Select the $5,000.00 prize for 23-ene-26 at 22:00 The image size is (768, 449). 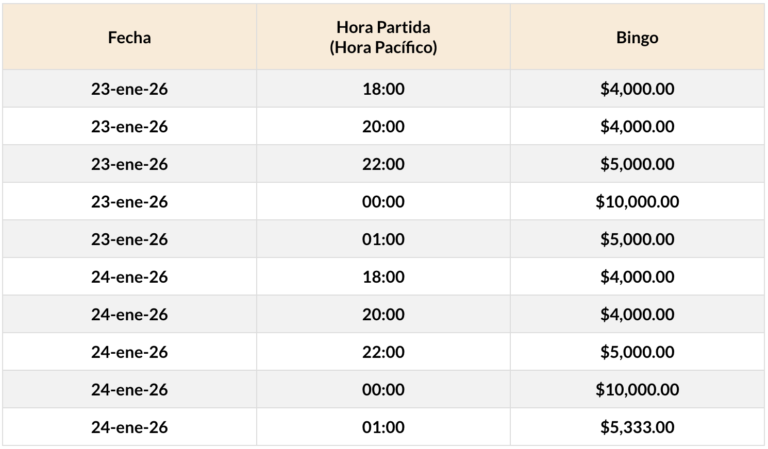(637, 164)
